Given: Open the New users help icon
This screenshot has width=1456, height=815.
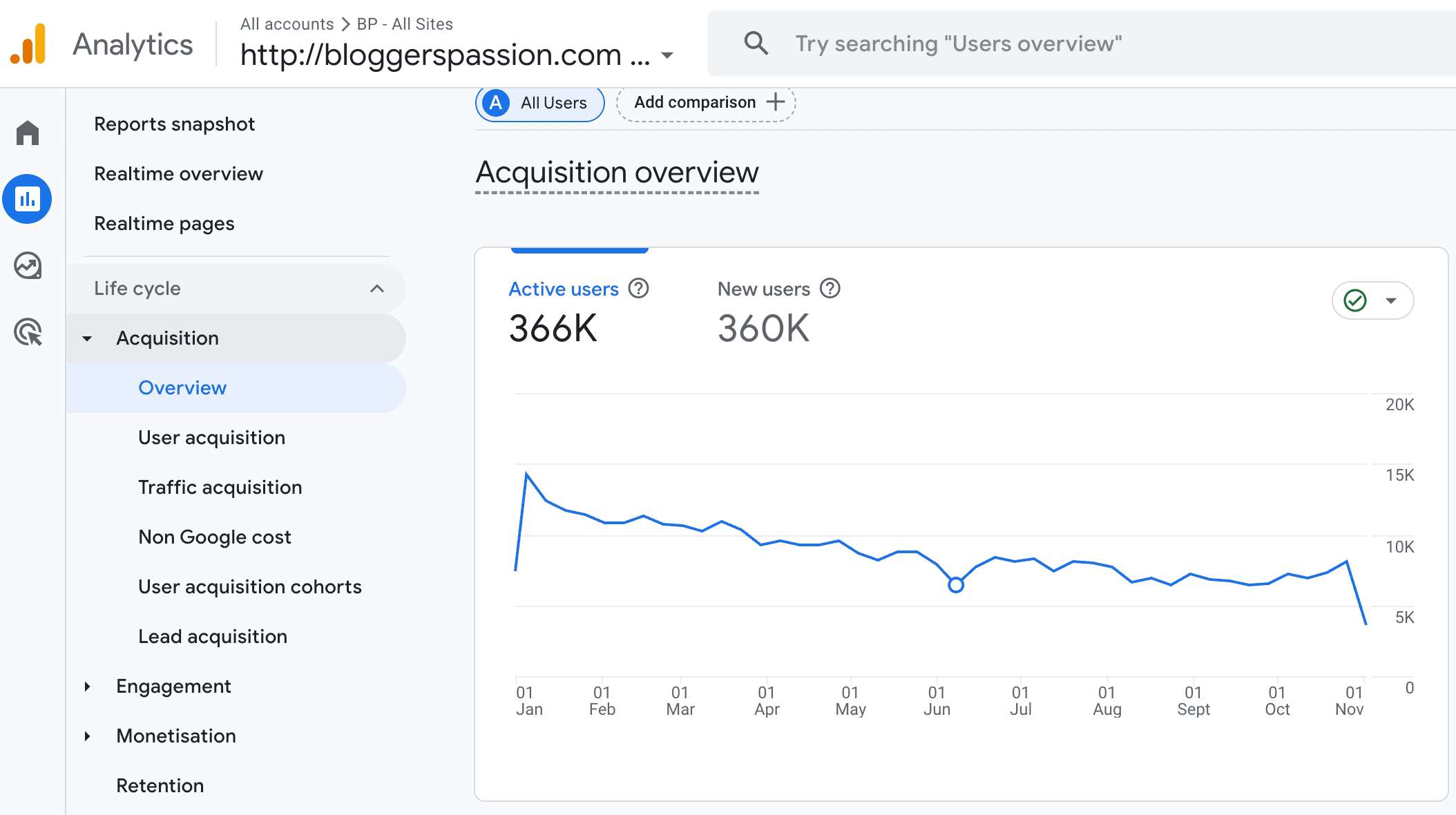Looking at the screenshot, I should coord(830,289).
